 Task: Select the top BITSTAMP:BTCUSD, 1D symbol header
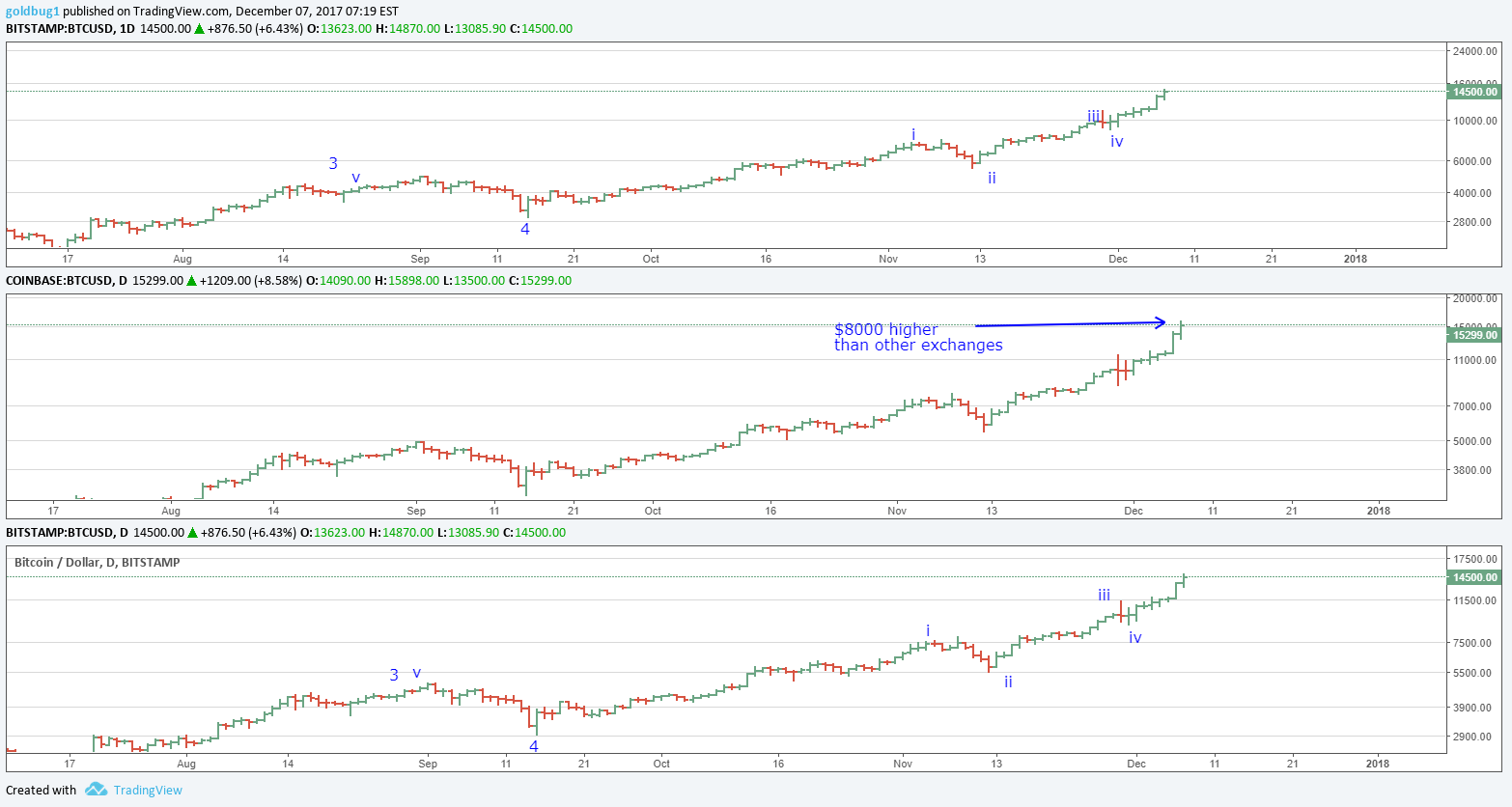coord(70,29)
